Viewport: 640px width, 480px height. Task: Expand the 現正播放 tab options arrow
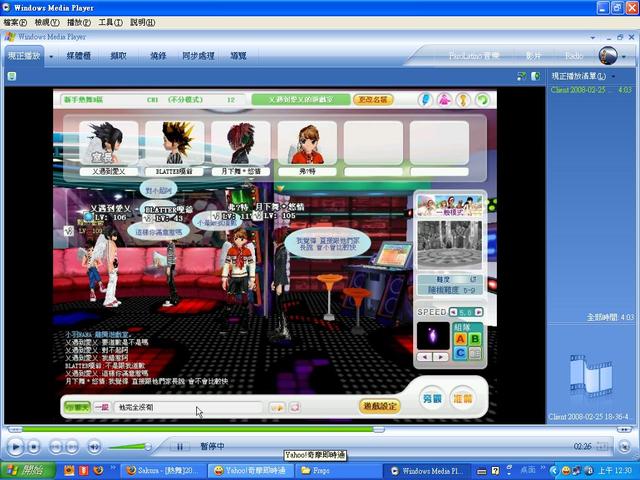(x=51, y=56)
